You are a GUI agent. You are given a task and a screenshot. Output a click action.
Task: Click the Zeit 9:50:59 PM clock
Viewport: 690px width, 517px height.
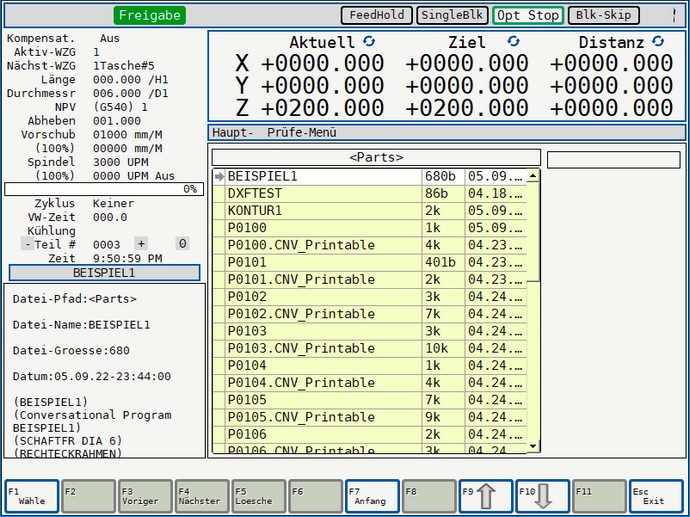pos(128,258)
